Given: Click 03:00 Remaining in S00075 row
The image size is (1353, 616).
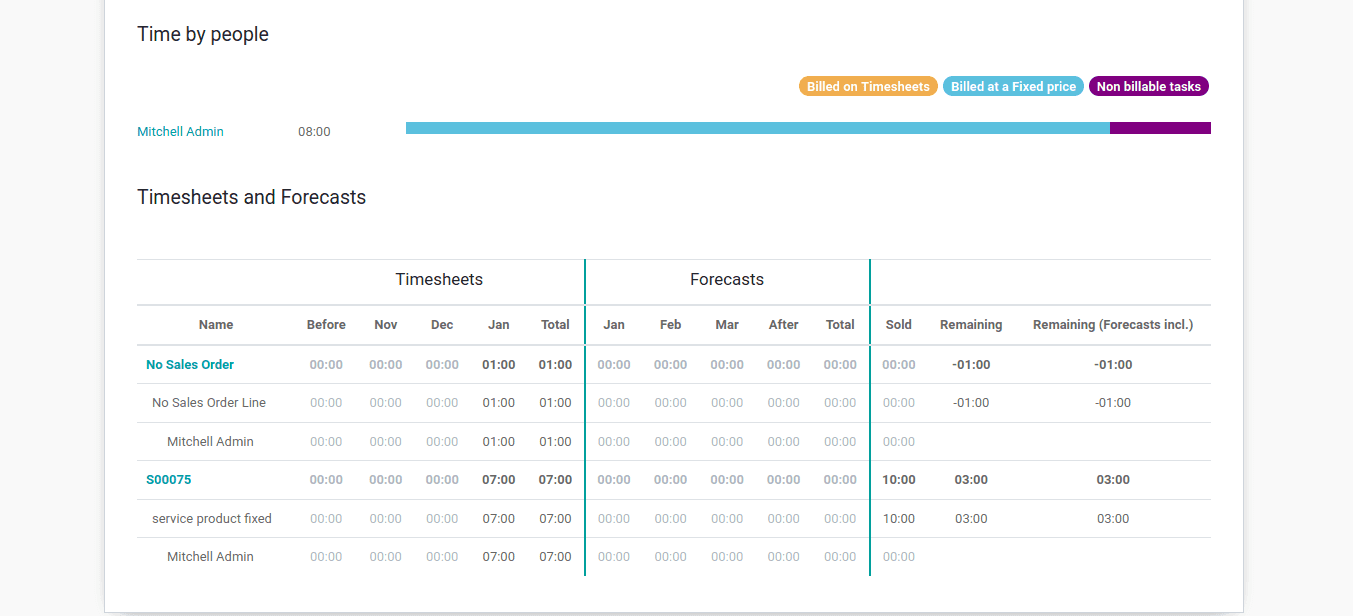Looking at the screenshot, I should [x=971, y=480].
